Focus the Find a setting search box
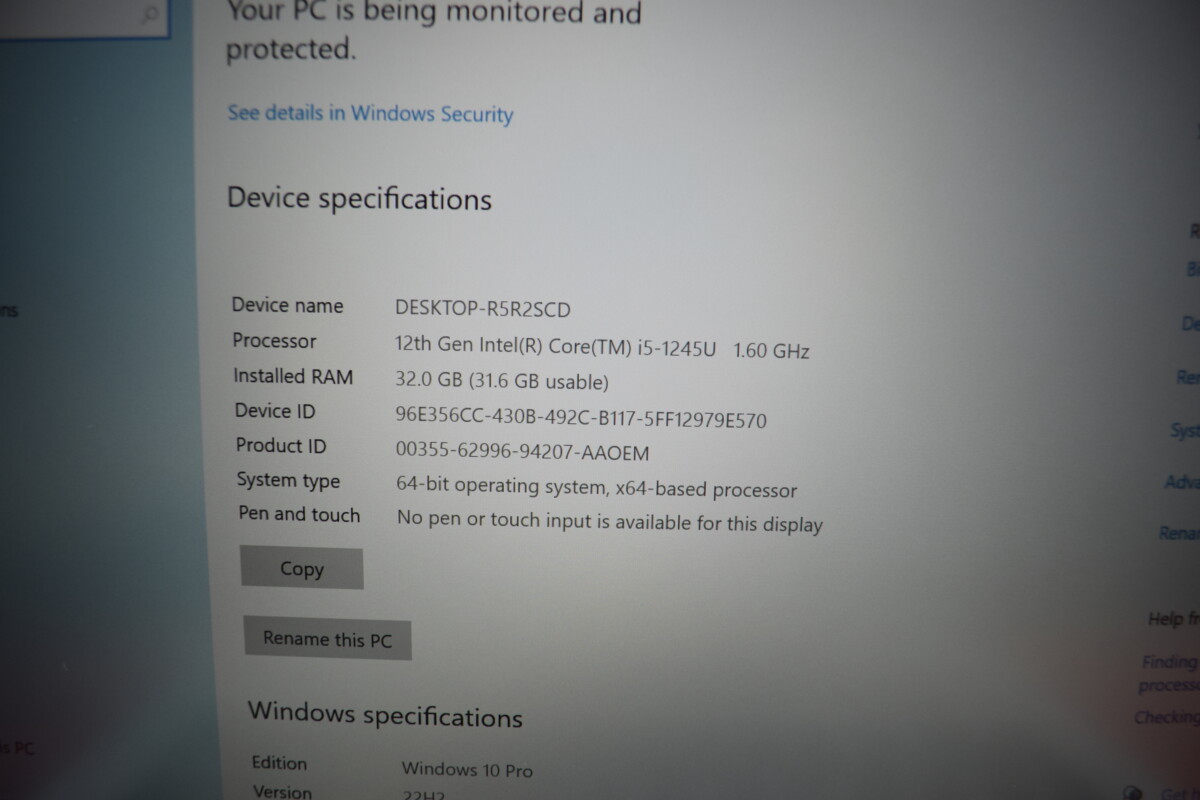This screenshot has height=800, width=1200. [82, 14]
